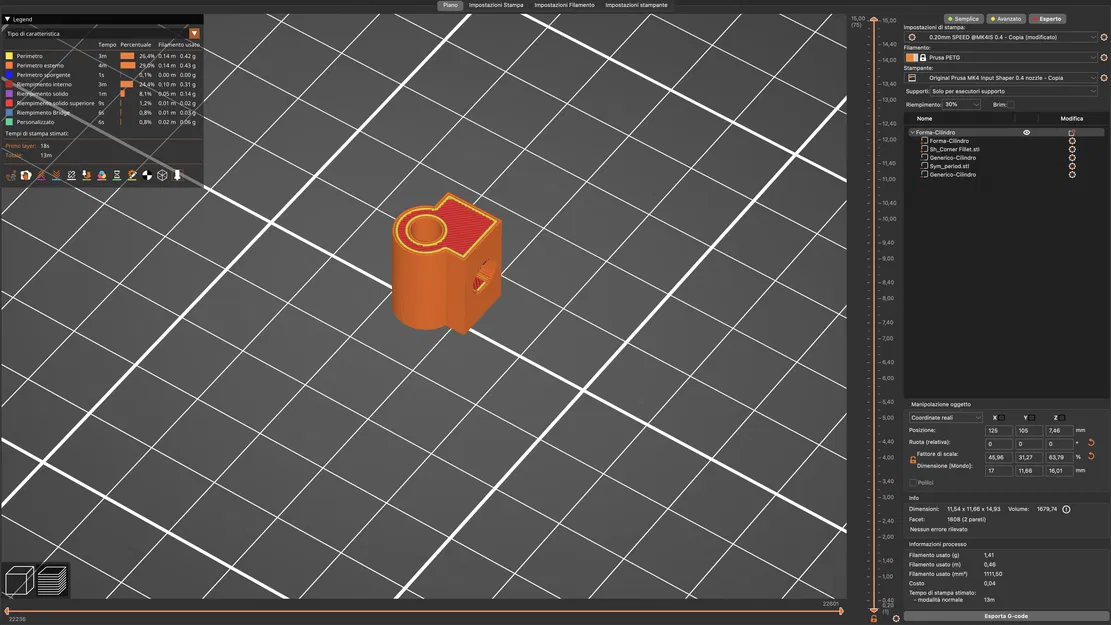Open filament settings gear next to Prusa PETG

[x=1103, y=57]
